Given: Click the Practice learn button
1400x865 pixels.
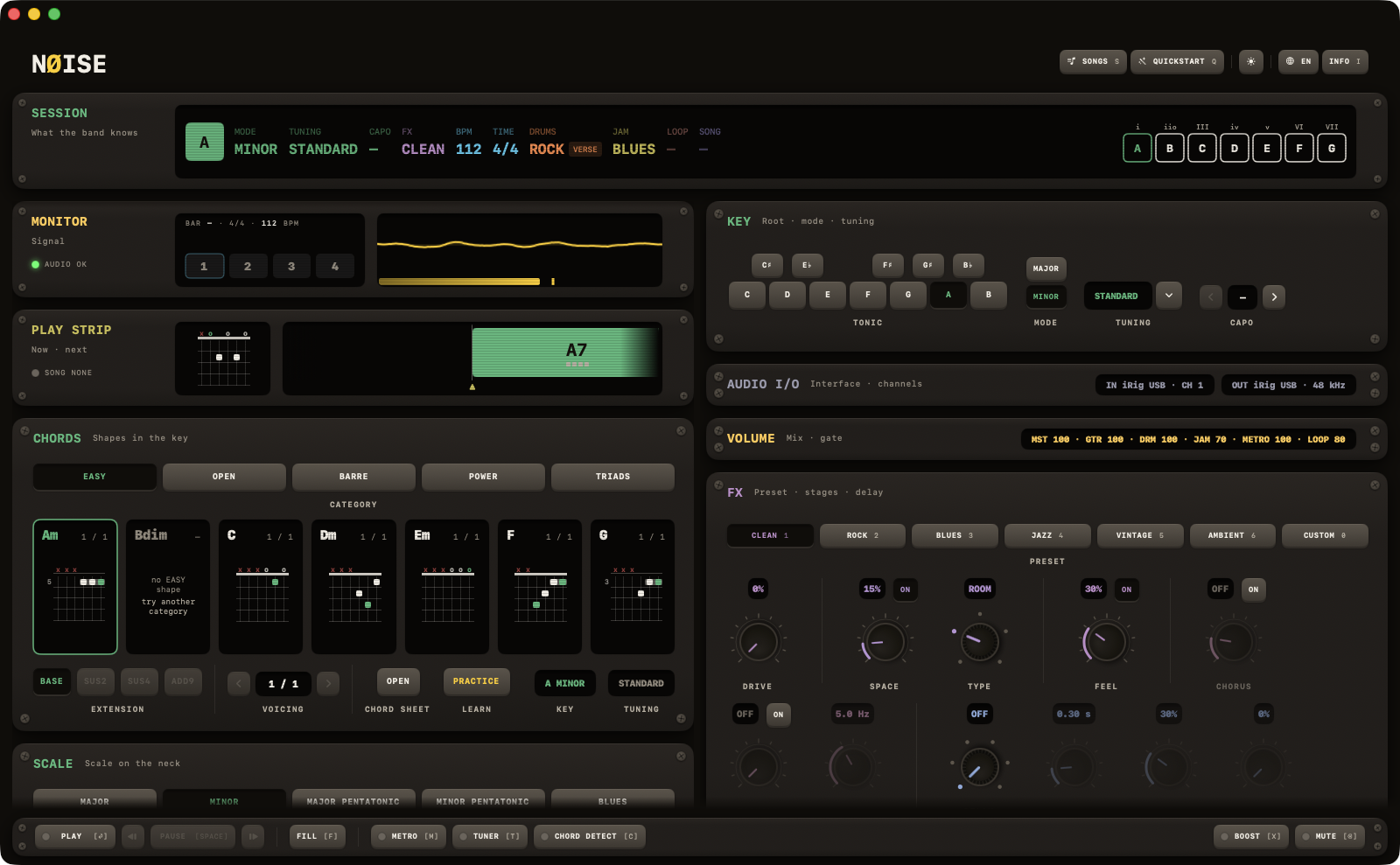Looking at the screenshot, I should 476,681.
